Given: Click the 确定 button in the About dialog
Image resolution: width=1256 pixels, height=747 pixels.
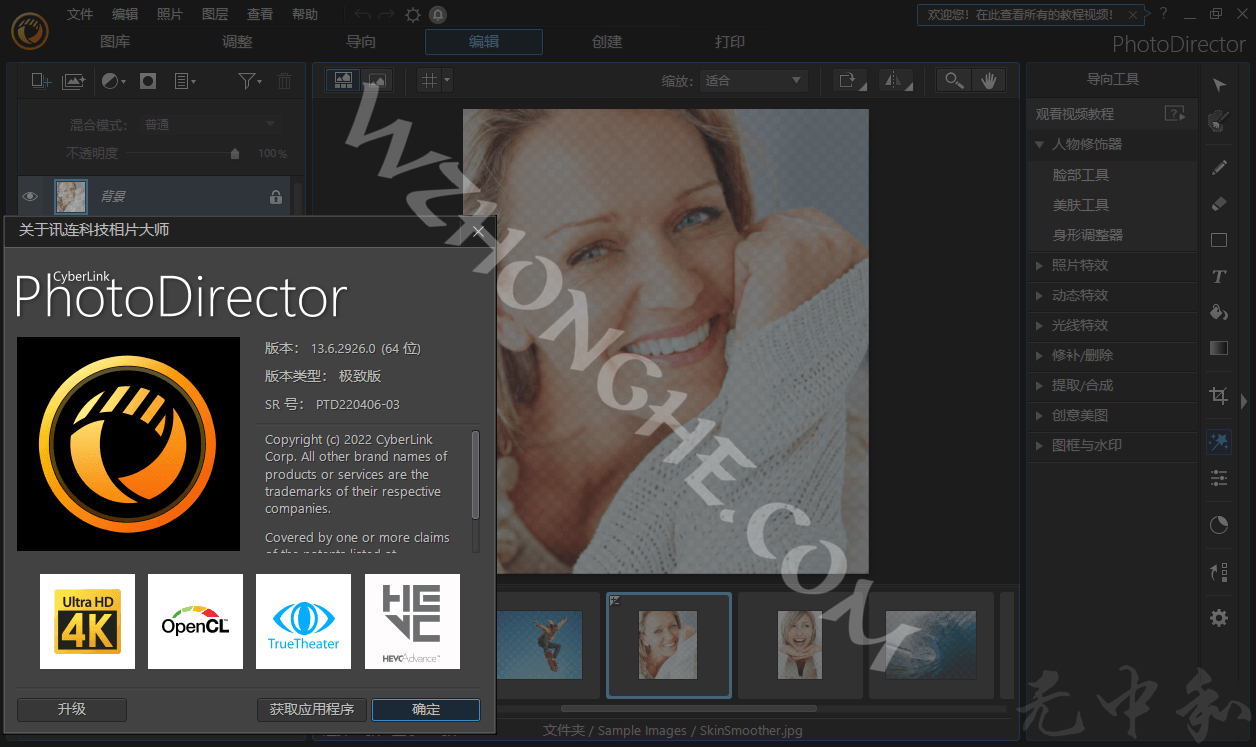Looking at the screenshot, I should point(425,710).
